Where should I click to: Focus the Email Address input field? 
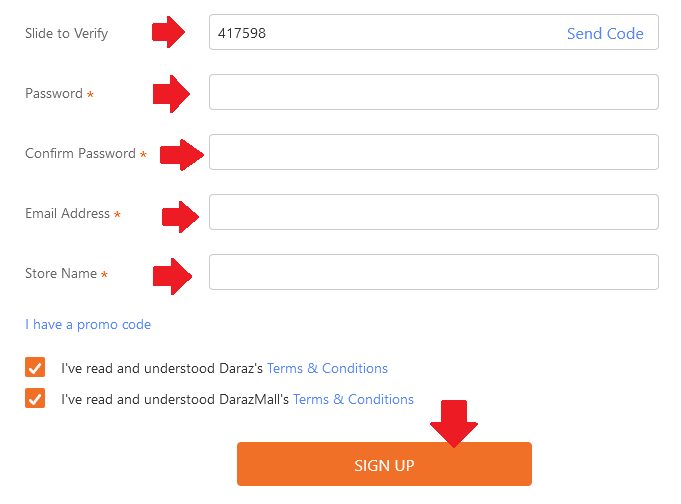(433, 212)
